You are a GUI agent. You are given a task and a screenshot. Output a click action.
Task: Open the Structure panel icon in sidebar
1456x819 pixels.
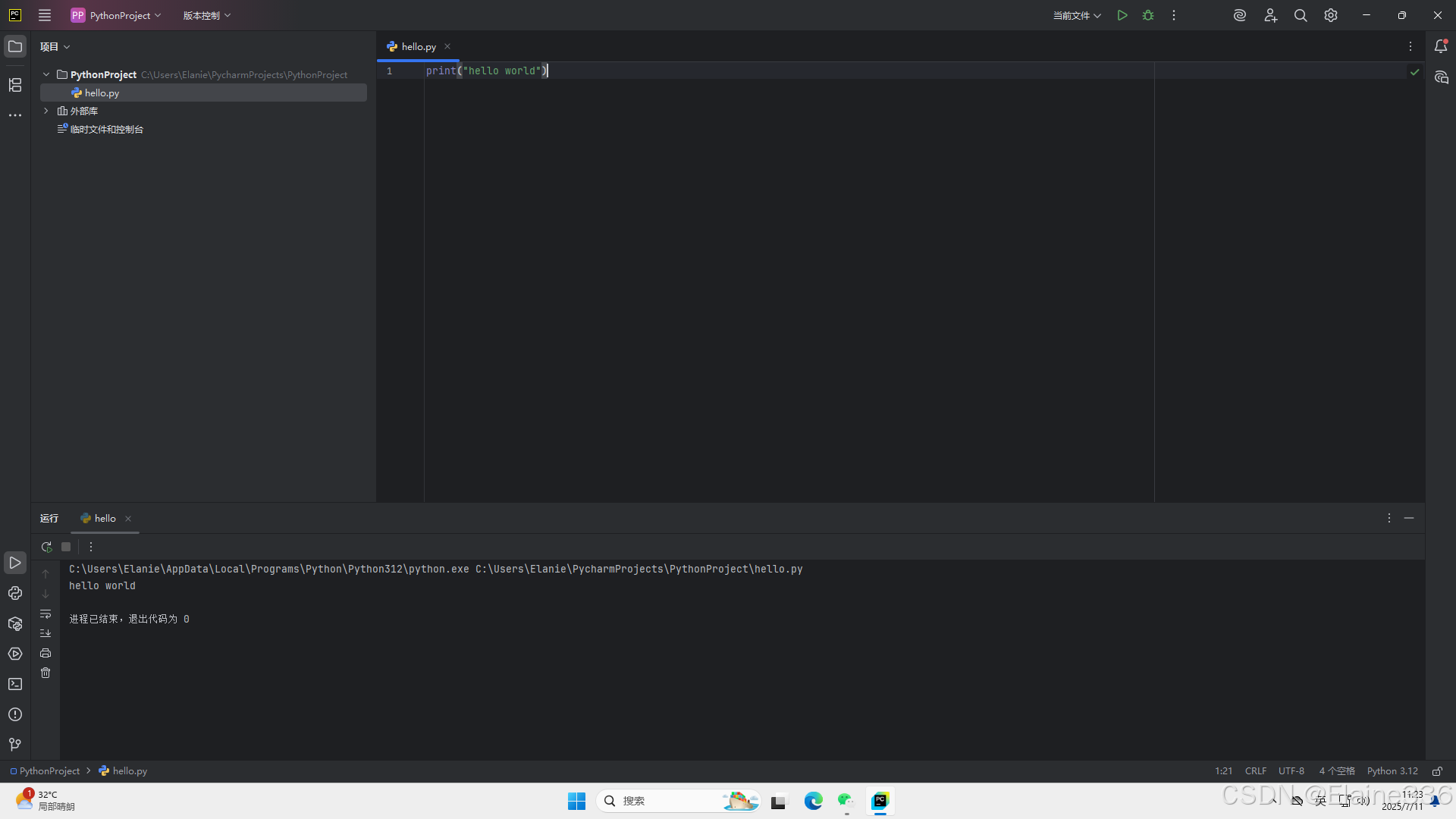[x=15, y=85]
